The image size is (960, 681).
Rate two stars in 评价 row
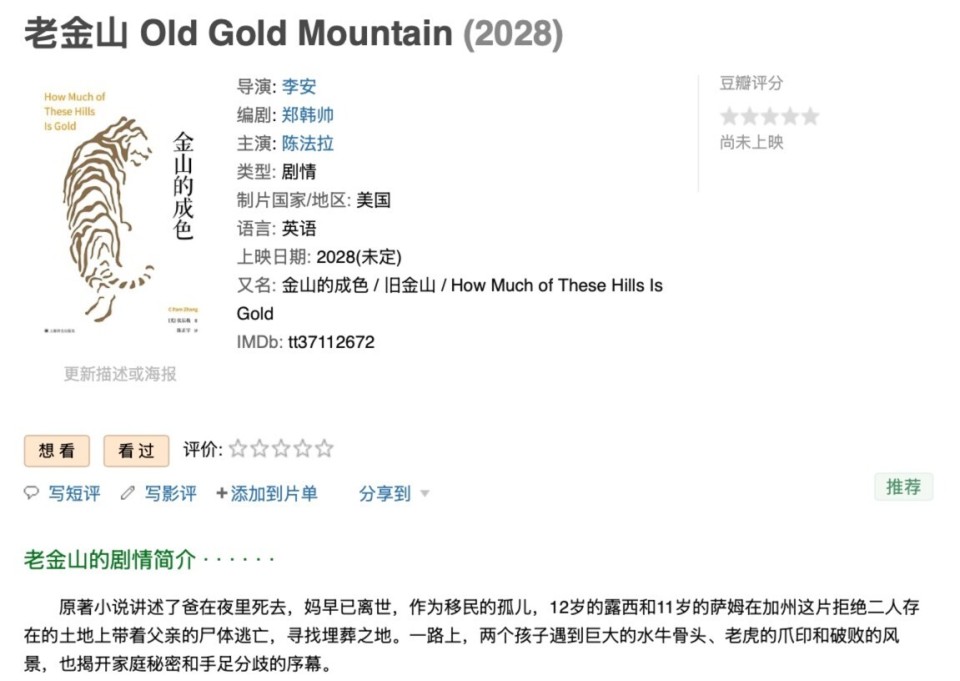259,449
